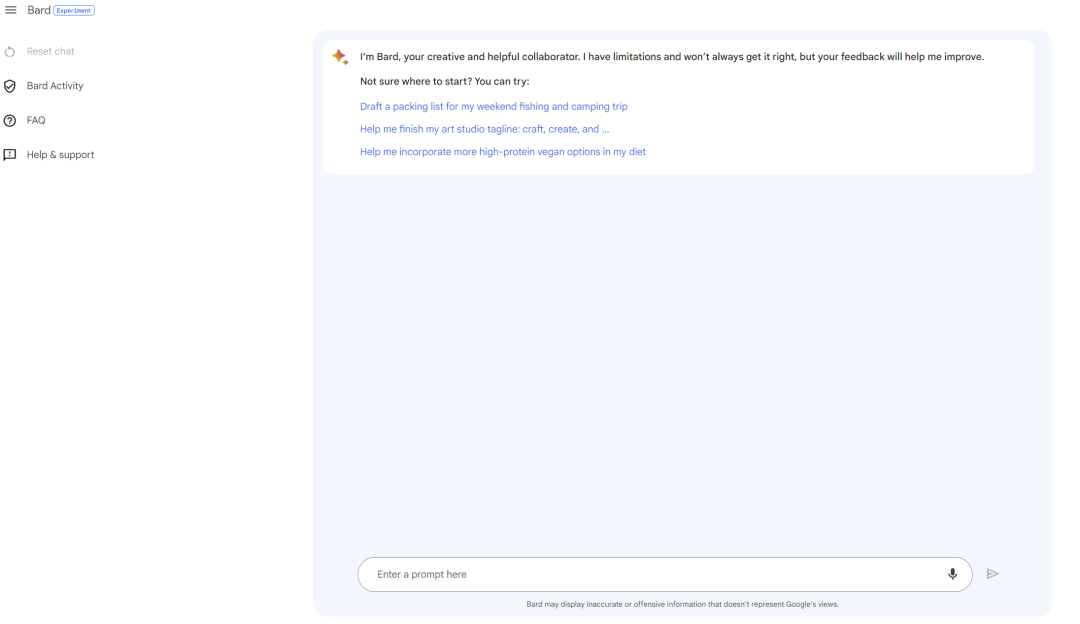Click the Bard logo text

point(39,10)
